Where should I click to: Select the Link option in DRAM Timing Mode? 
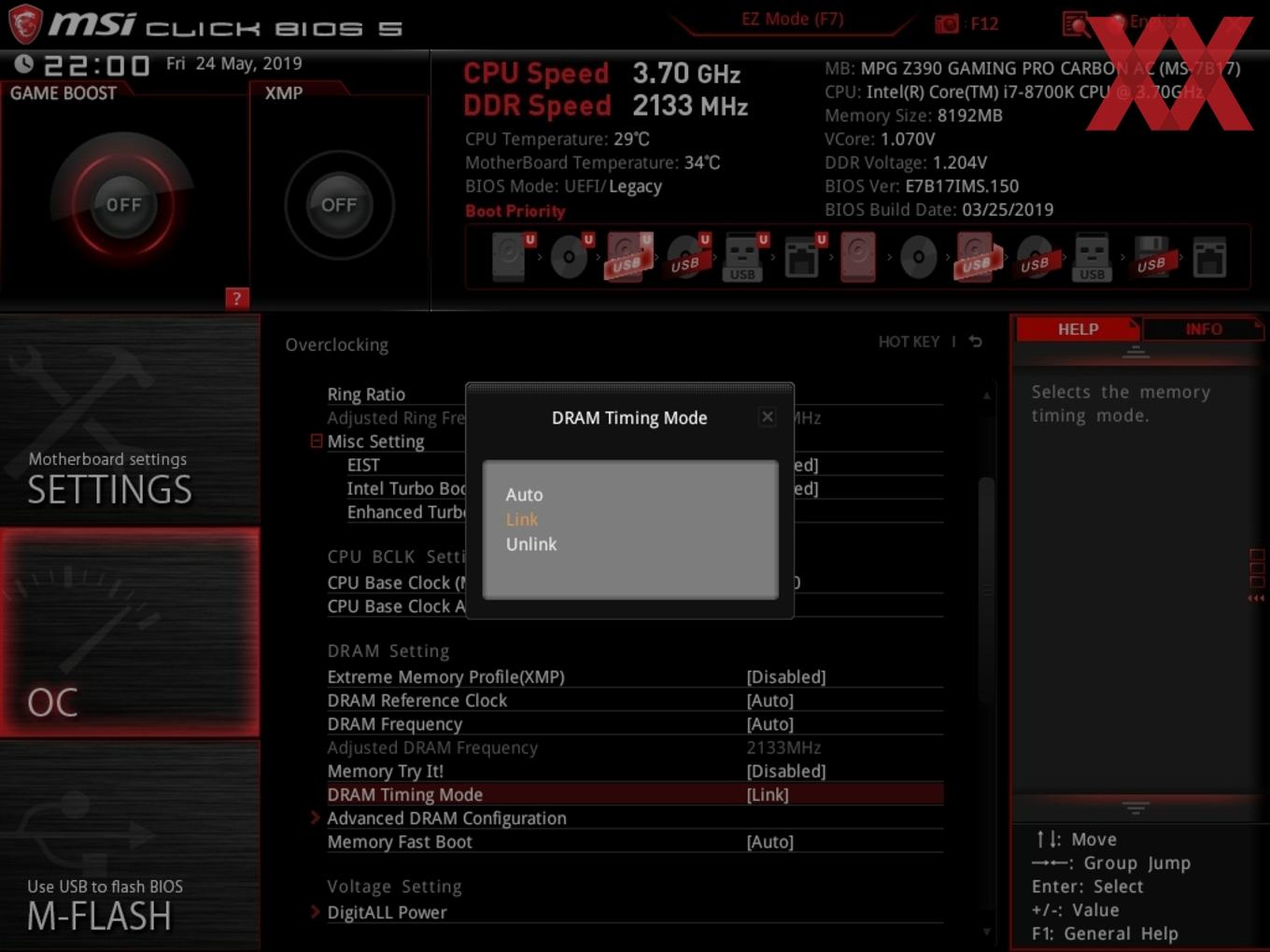pyautogui.click(x=522, y=520)
